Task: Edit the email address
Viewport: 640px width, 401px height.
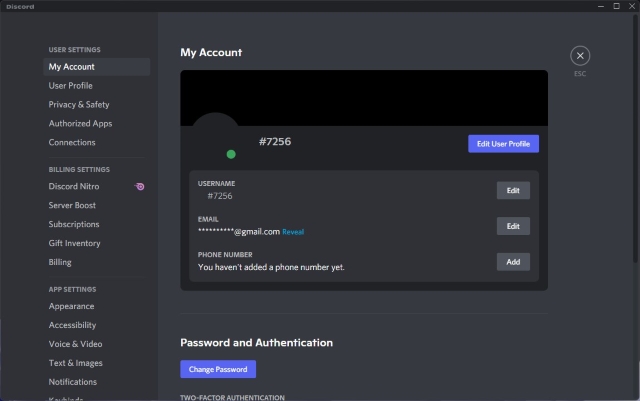Action: click(x=513, y=226)
